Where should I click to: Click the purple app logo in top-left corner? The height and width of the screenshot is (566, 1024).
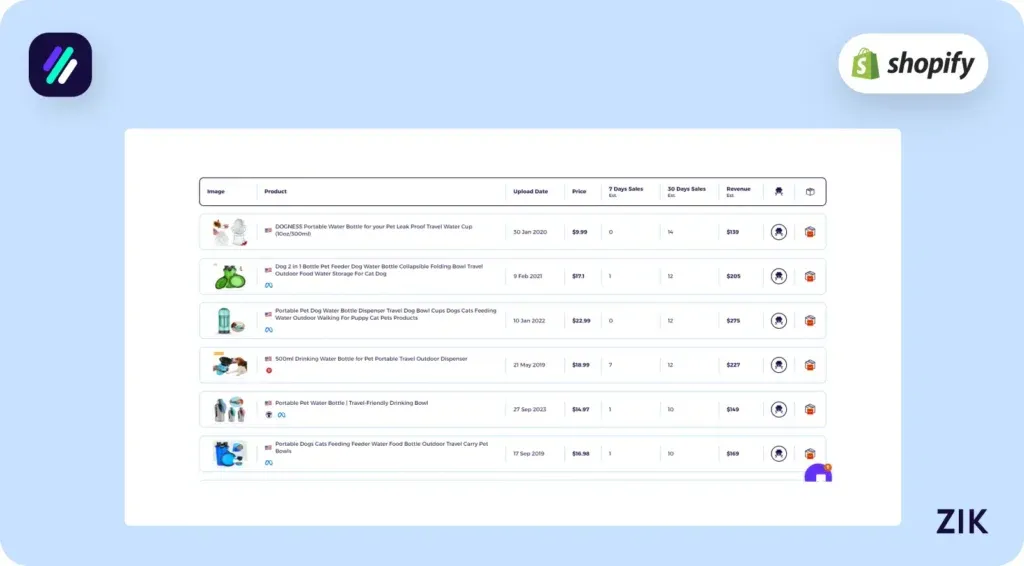click(60, 65)
